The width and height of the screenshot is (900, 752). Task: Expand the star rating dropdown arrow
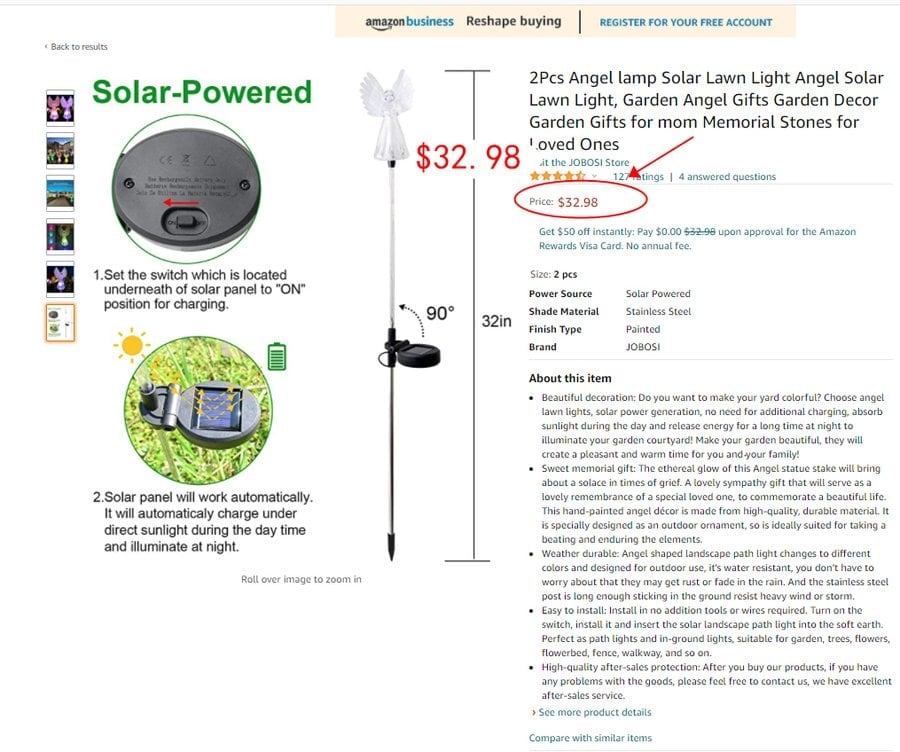pyautogui.click(x=594, y=177)
